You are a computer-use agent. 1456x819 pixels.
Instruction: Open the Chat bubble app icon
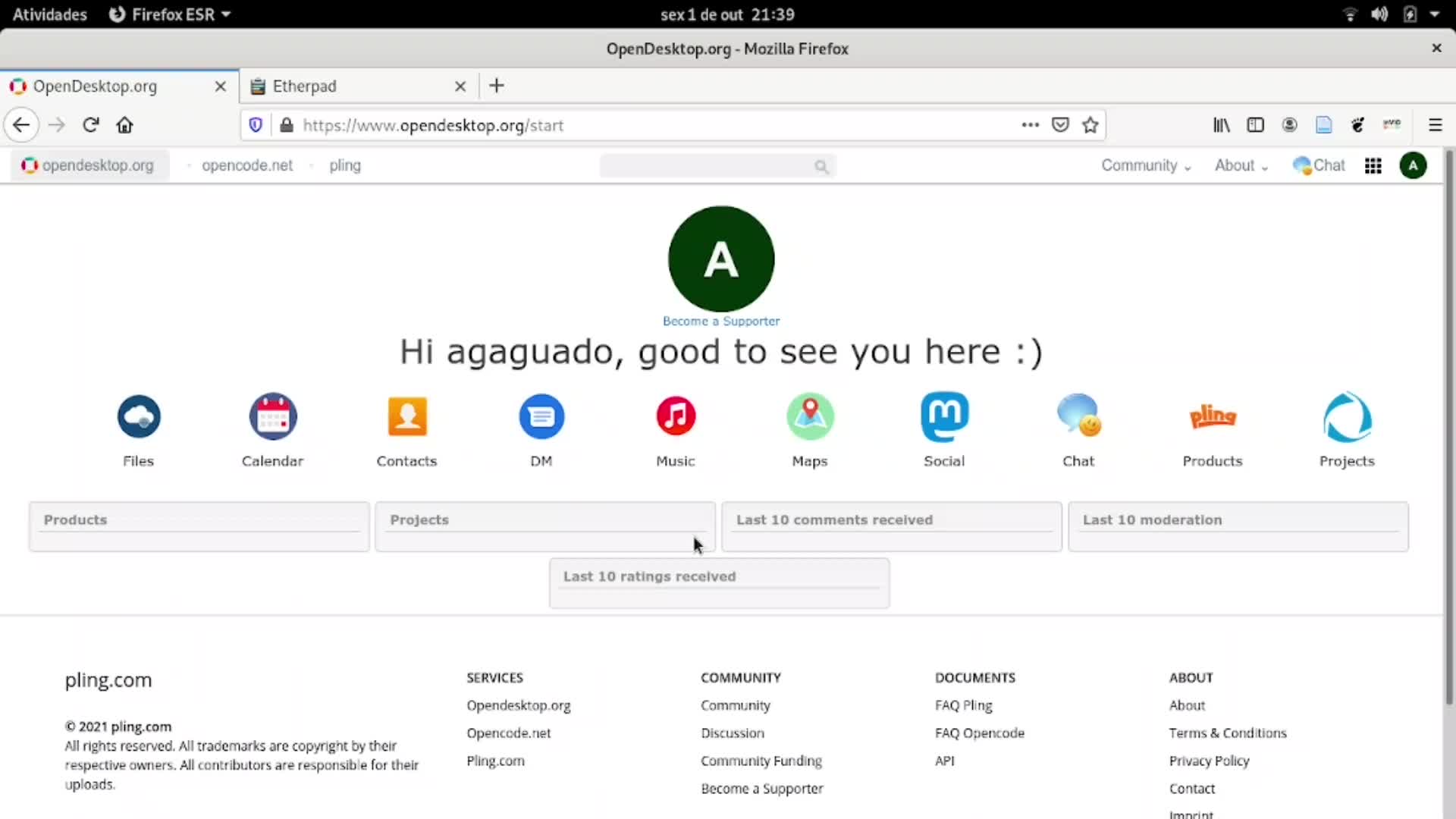[1078, 416]
